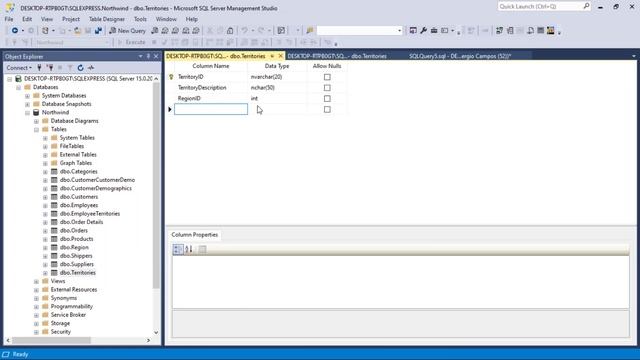Image resolution: width=640 pixels, height=360 pixels.
Task: Click the Disconnect icon in Object Explorer
Action: (50, 68)
